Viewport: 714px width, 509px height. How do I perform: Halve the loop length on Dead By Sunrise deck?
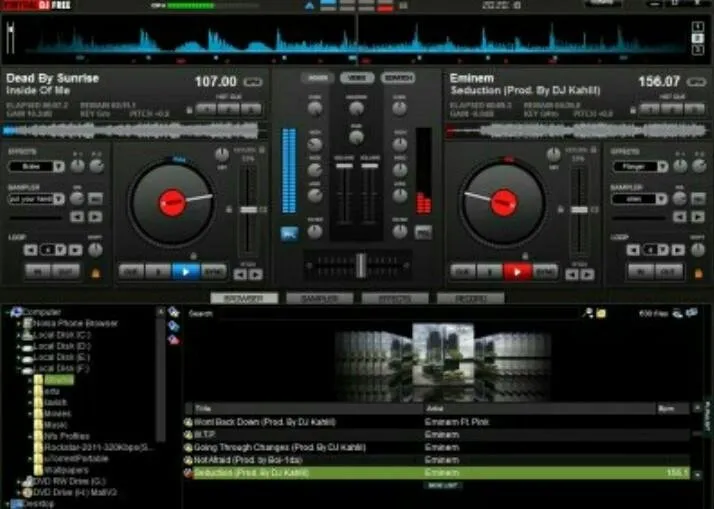point(31,250)
